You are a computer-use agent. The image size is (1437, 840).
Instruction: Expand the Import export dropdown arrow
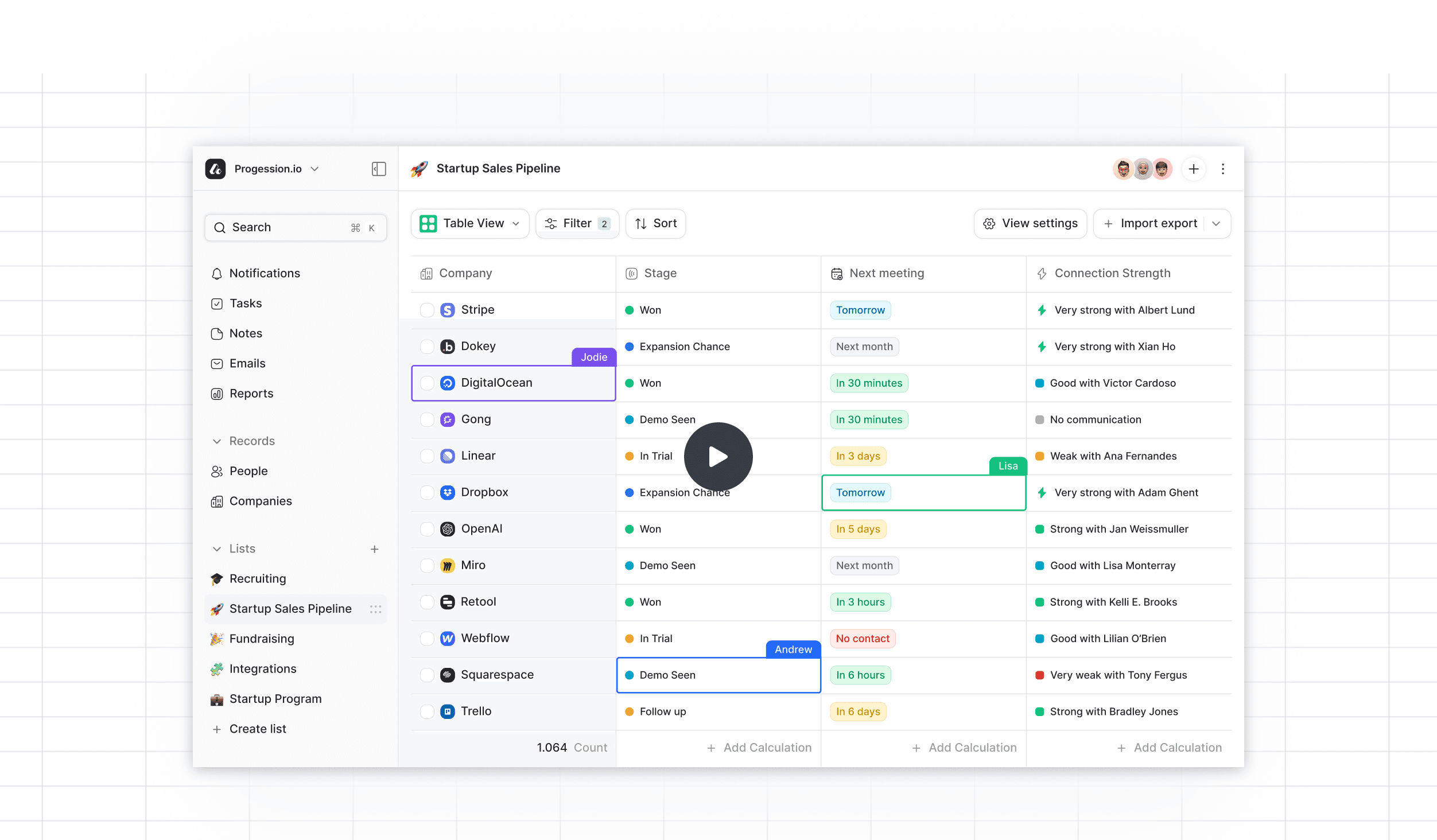[x=1217, y=223]
